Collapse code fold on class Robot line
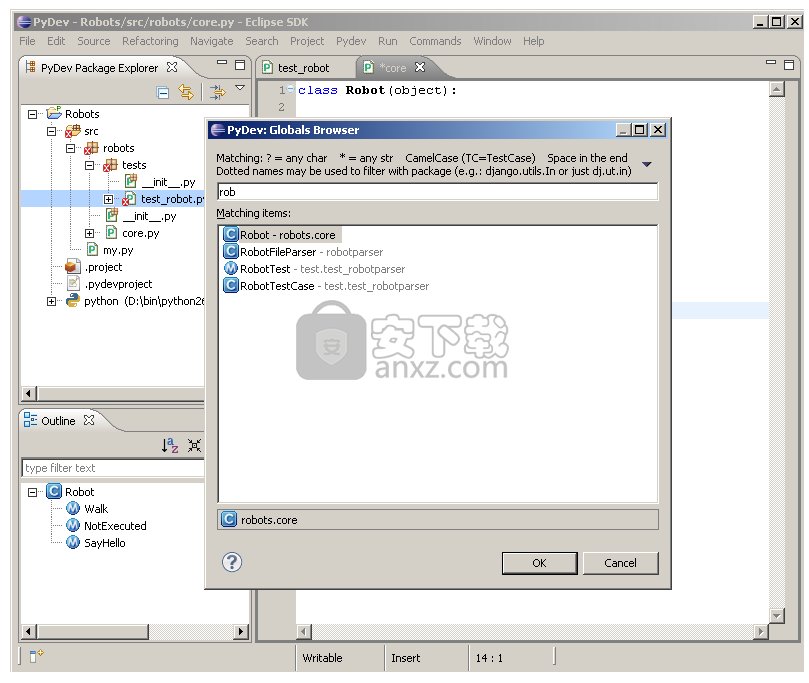 290,89
